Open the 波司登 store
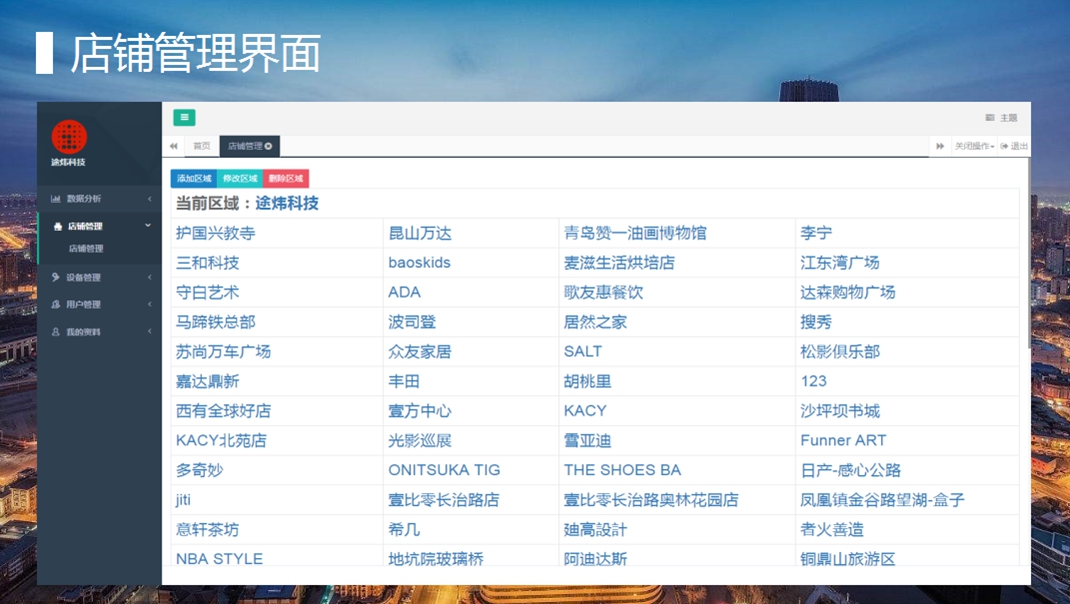Viewport: 1070px width, 604px height. click(x=412, y=322)
